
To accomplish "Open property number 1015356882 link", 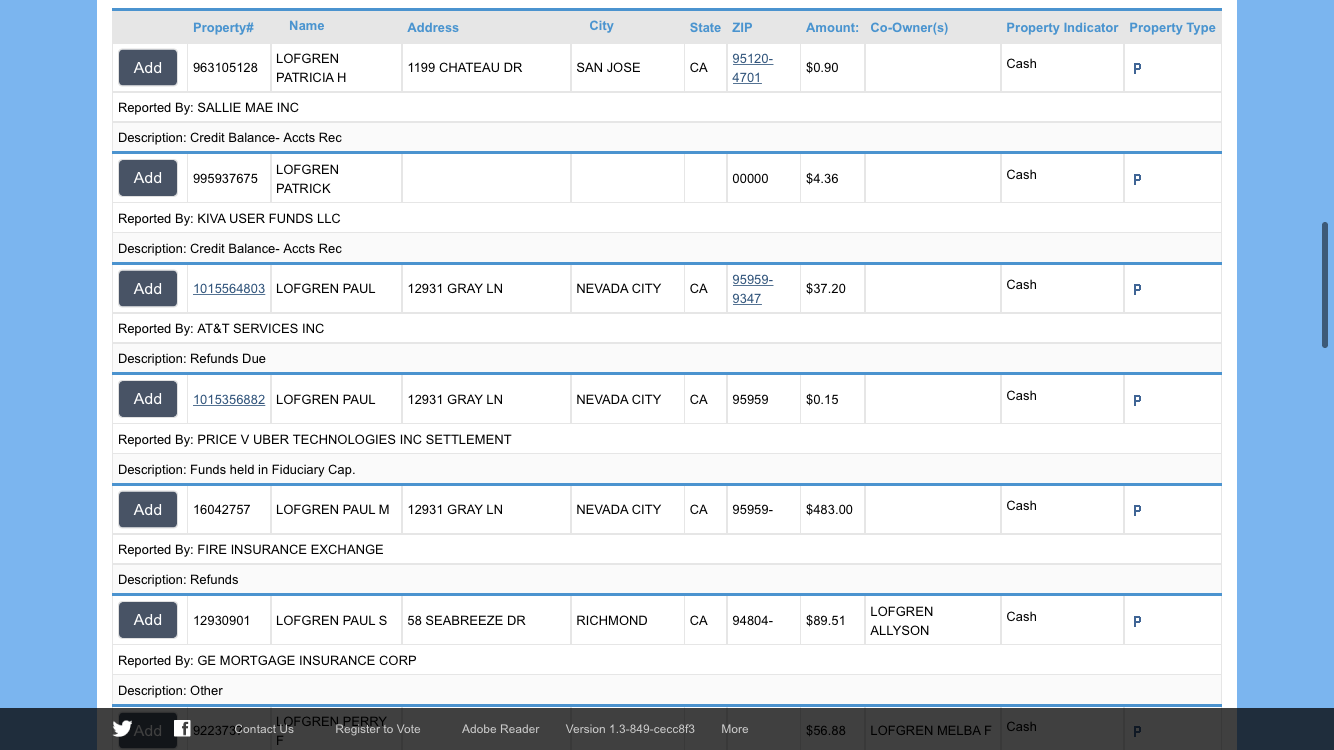I will [229, 400].
